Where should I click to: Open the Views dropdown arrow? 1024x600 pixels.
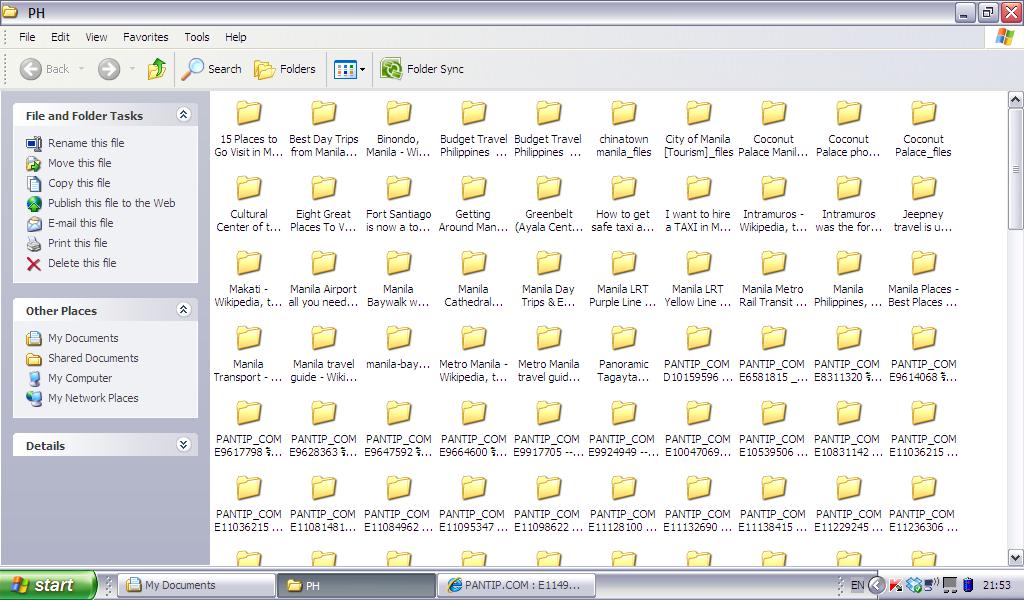362,69
